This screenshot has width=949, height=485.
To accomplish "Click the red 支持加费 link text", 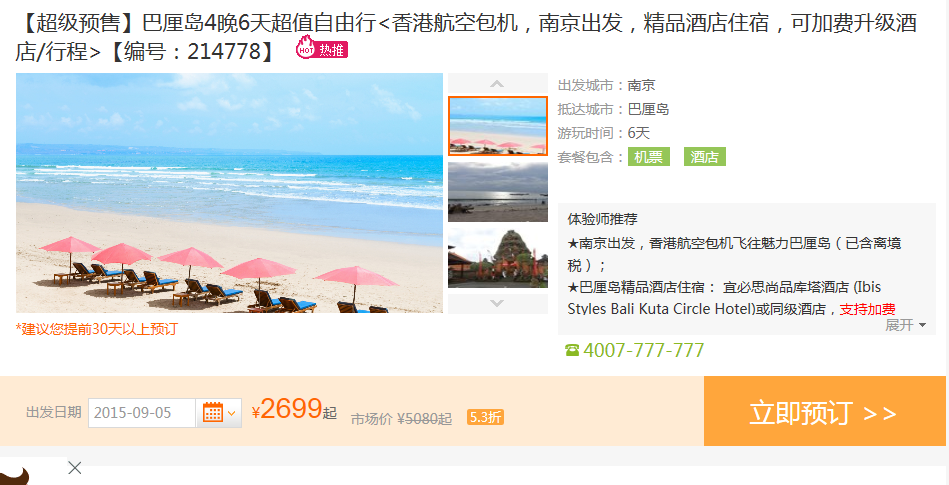I will coord(867,309).
